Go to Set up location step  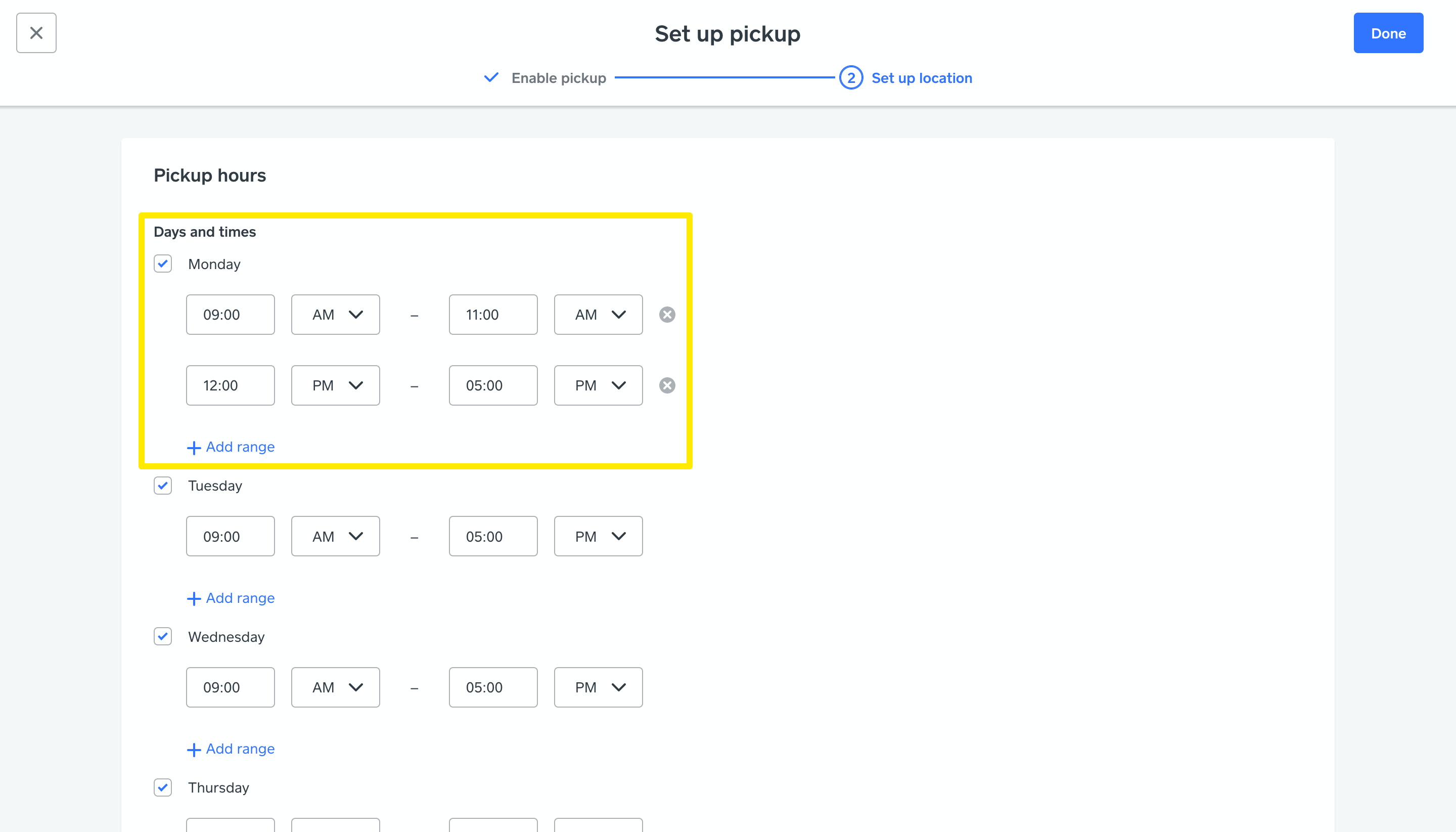coord(921,78)
